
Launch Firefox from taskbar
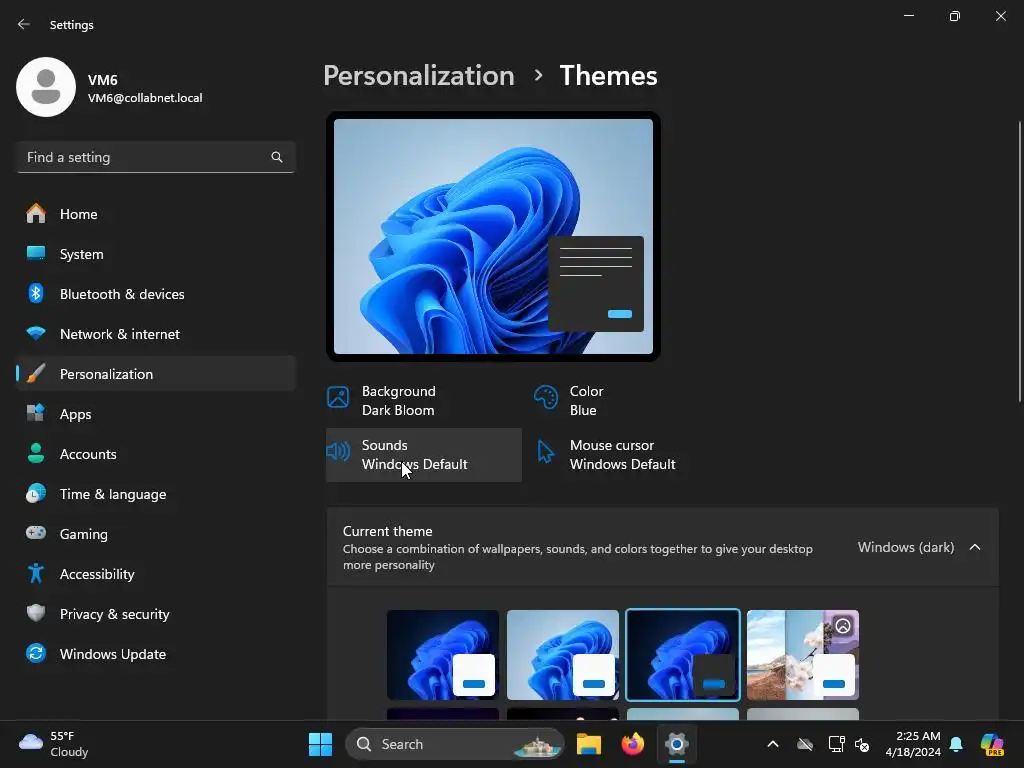(x=632, y=744)
